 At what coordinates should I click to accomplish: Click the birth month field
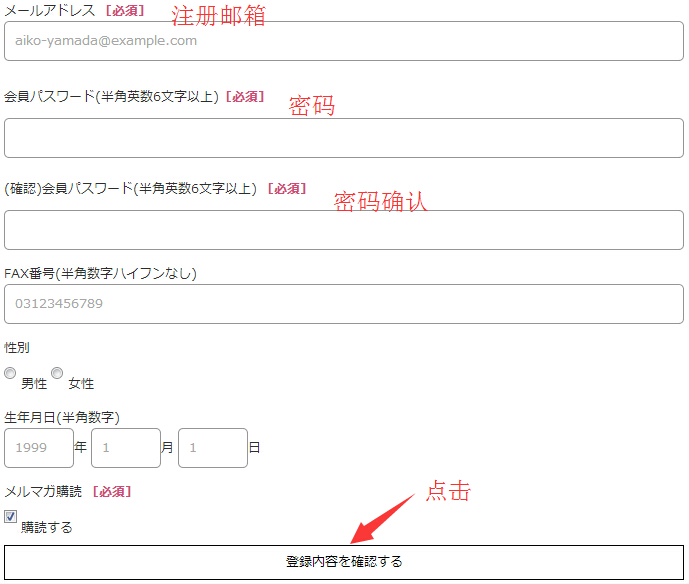pyautogui.click(x=126, y=448)
